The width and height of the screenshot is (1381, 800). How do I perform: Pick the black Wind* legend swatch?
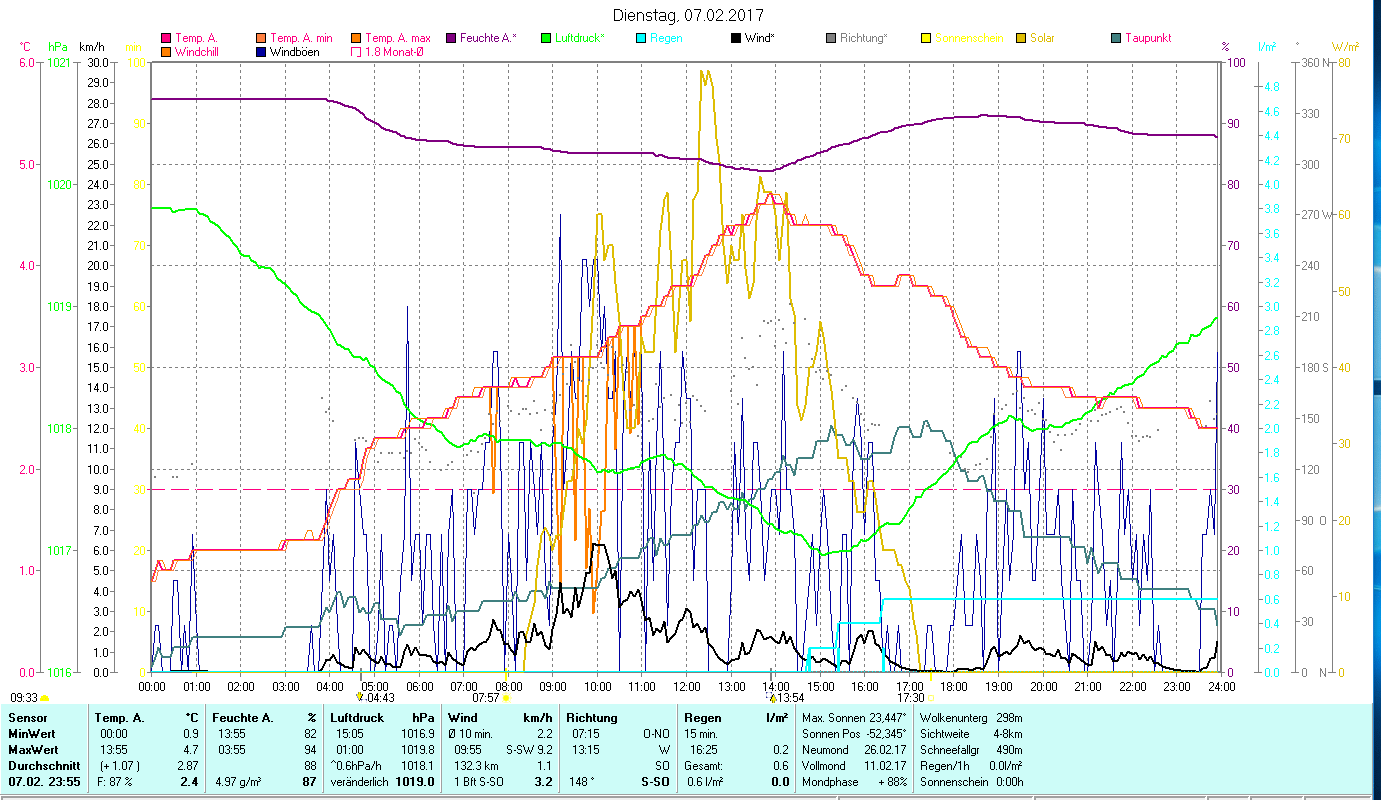pyautogui.click(x=736, y=38)
